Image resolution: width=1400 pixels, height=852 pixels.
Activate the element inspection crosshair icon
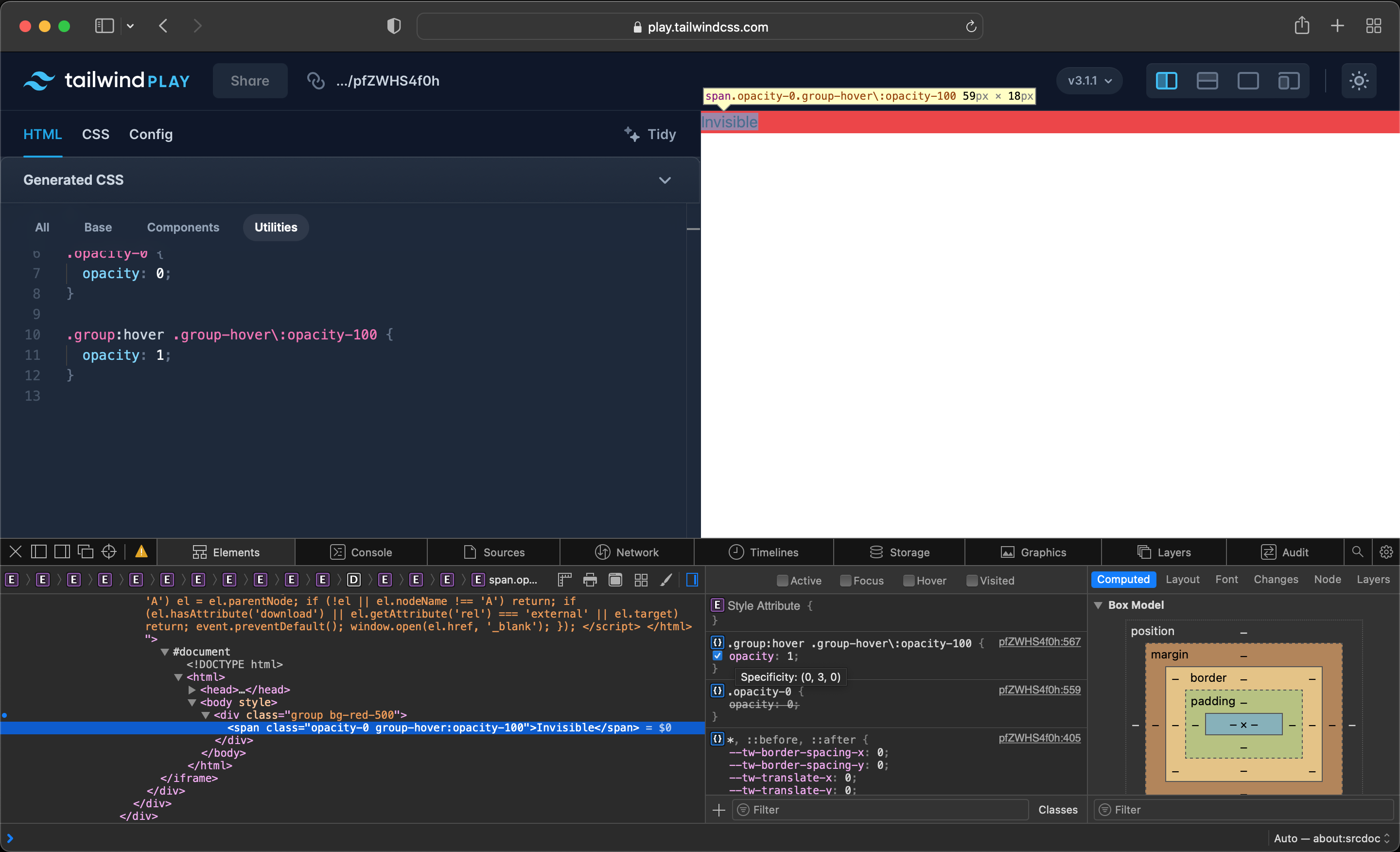point(108,551)
